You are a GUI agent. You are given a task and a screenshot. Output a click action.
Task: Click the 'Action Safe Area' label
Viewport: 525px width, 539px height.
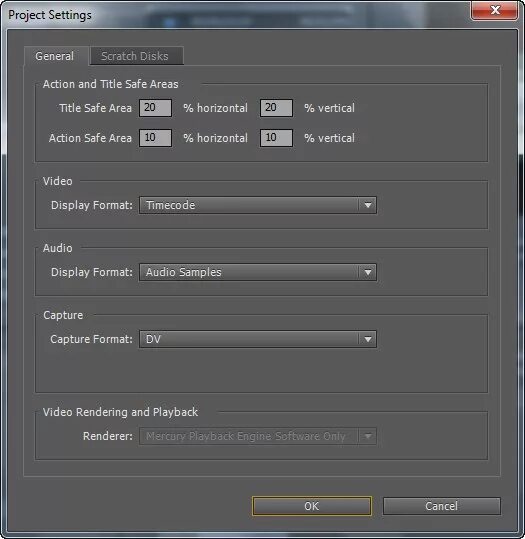90,138
